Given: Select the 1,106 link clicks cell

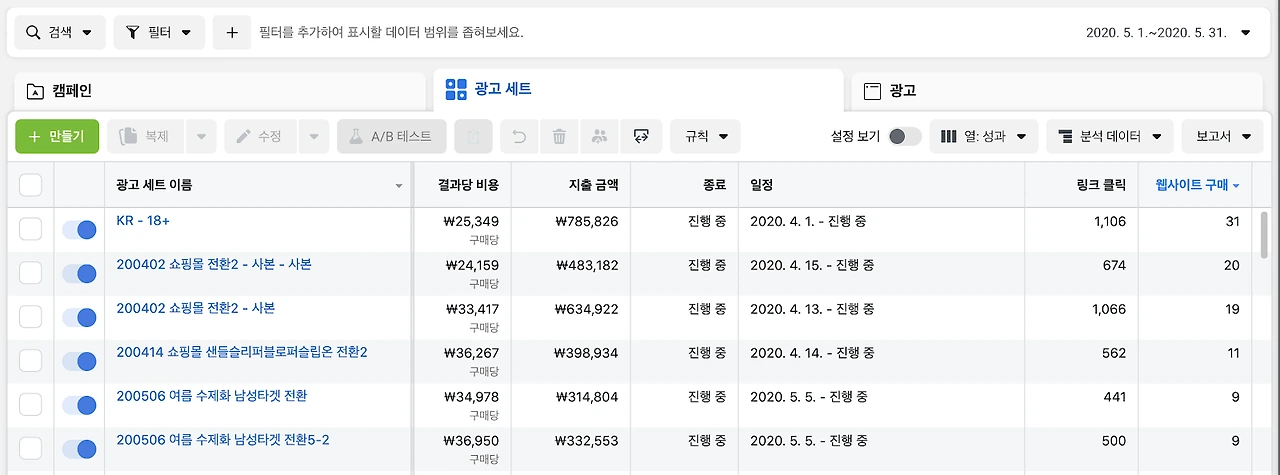Looking at the screenshot, I should pyautogui.click(x=1082, y=229).
